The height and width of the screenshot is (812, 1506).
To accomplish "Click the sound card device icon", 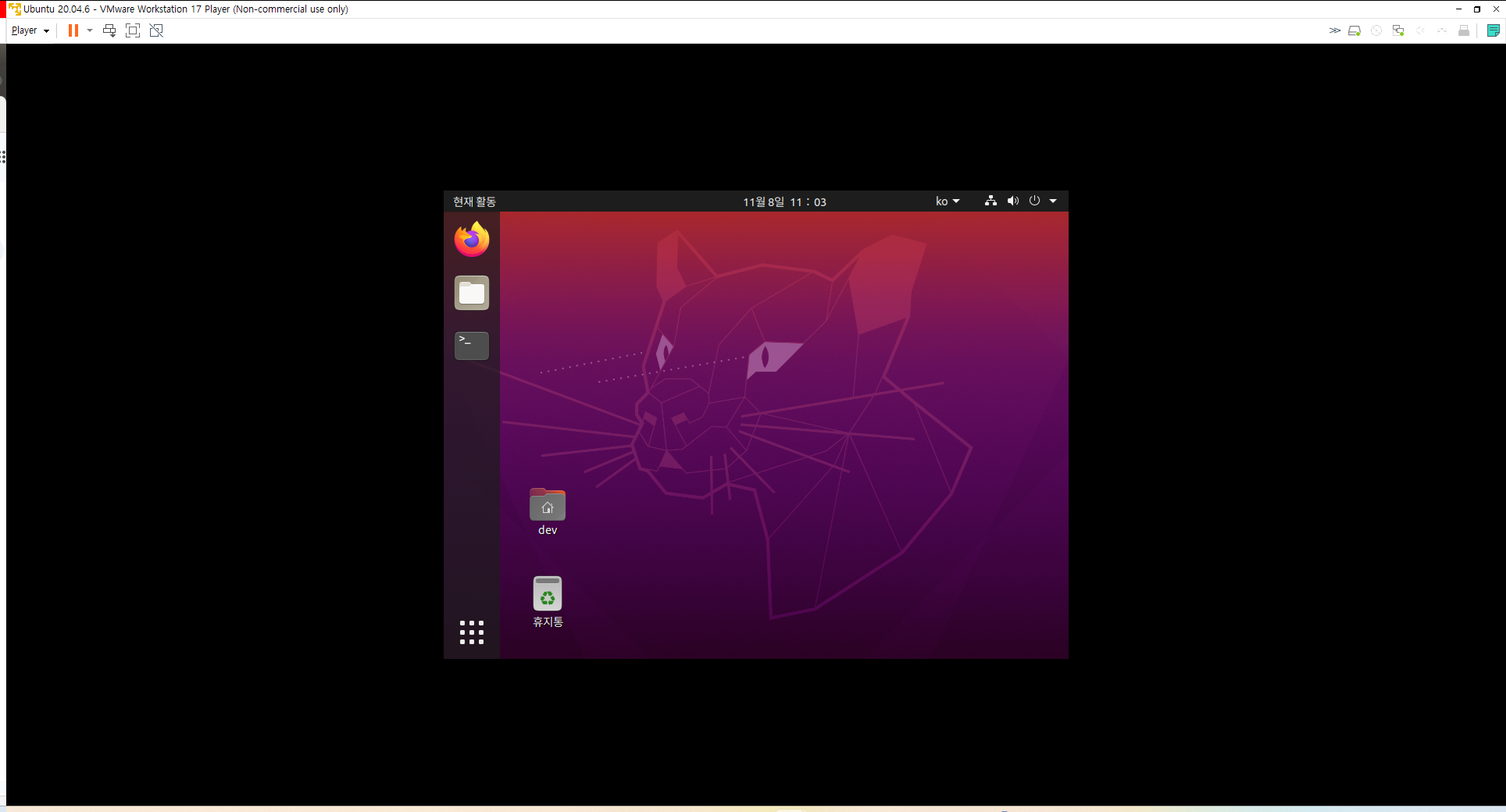I will (1420, 30).
